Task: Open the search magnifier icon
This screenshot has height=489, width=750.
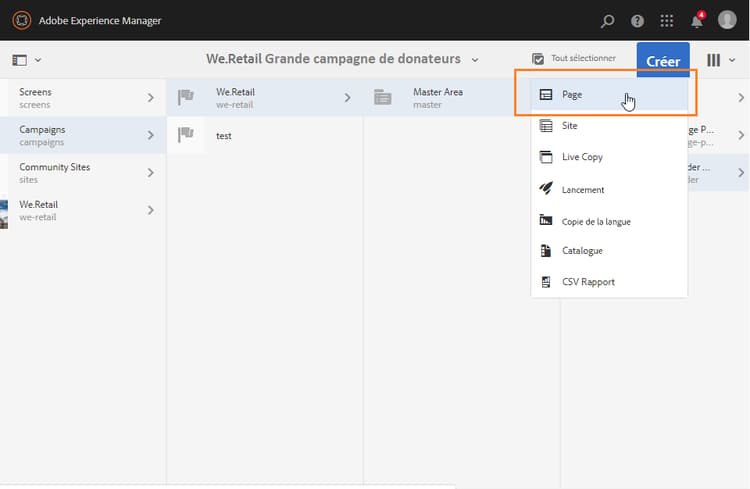Action: tap(607, 21)
